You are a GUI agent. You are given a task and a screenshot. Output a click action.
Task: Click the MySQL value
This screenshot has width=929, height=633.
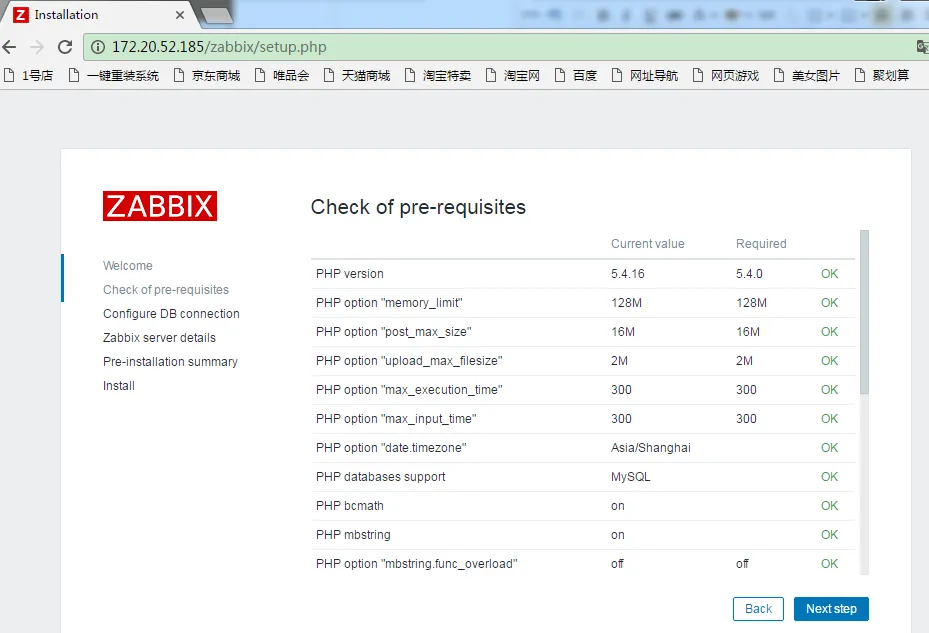pyautogui.click(x=630, y=477)
